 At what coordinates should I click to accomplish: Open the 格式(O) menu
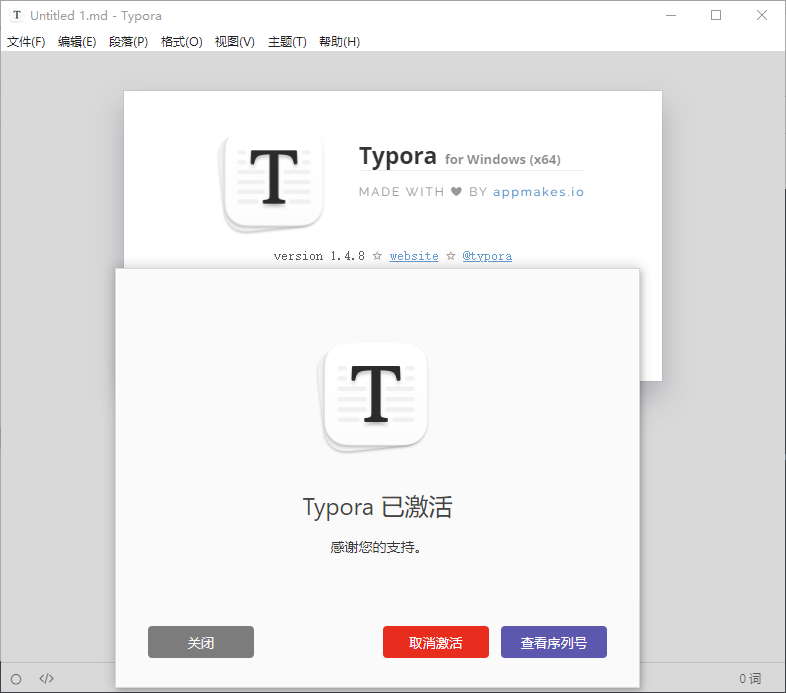tap(181, 42)
